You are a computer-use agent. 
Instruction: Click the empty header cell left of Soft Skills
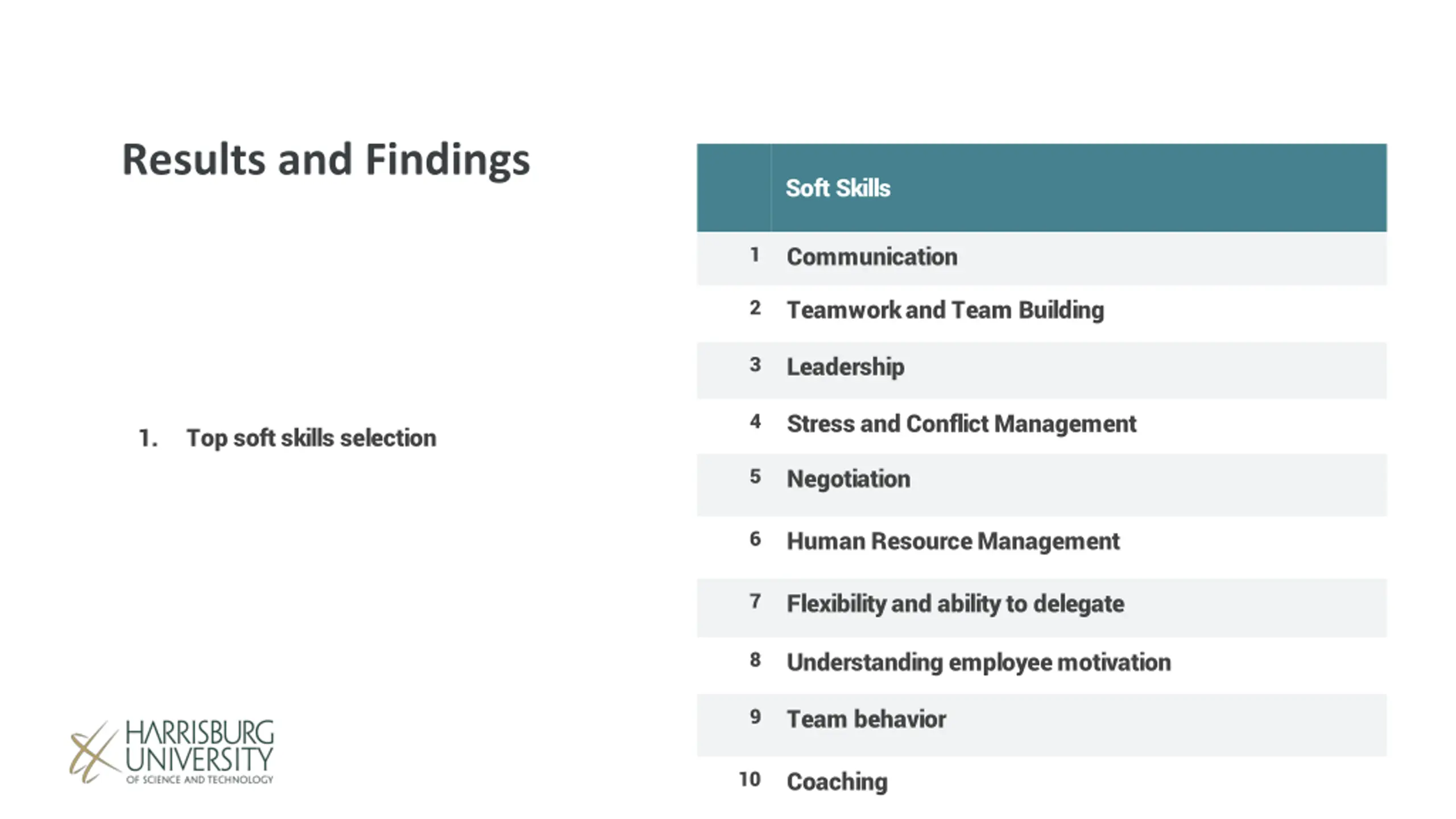pos(734,188)
